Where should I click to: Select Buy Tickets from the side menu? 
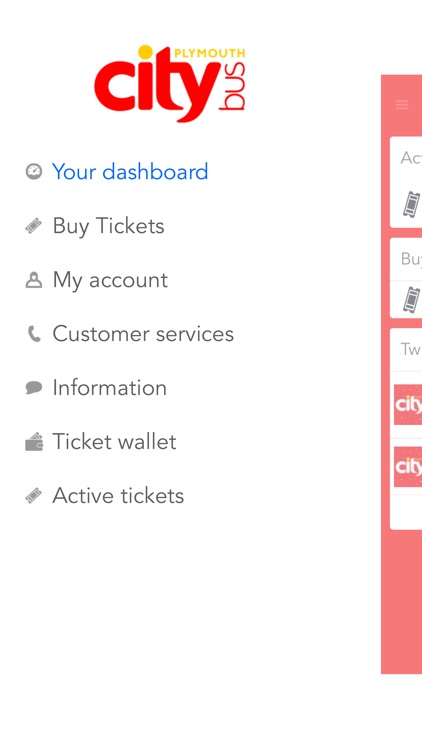tap(109, 226)
